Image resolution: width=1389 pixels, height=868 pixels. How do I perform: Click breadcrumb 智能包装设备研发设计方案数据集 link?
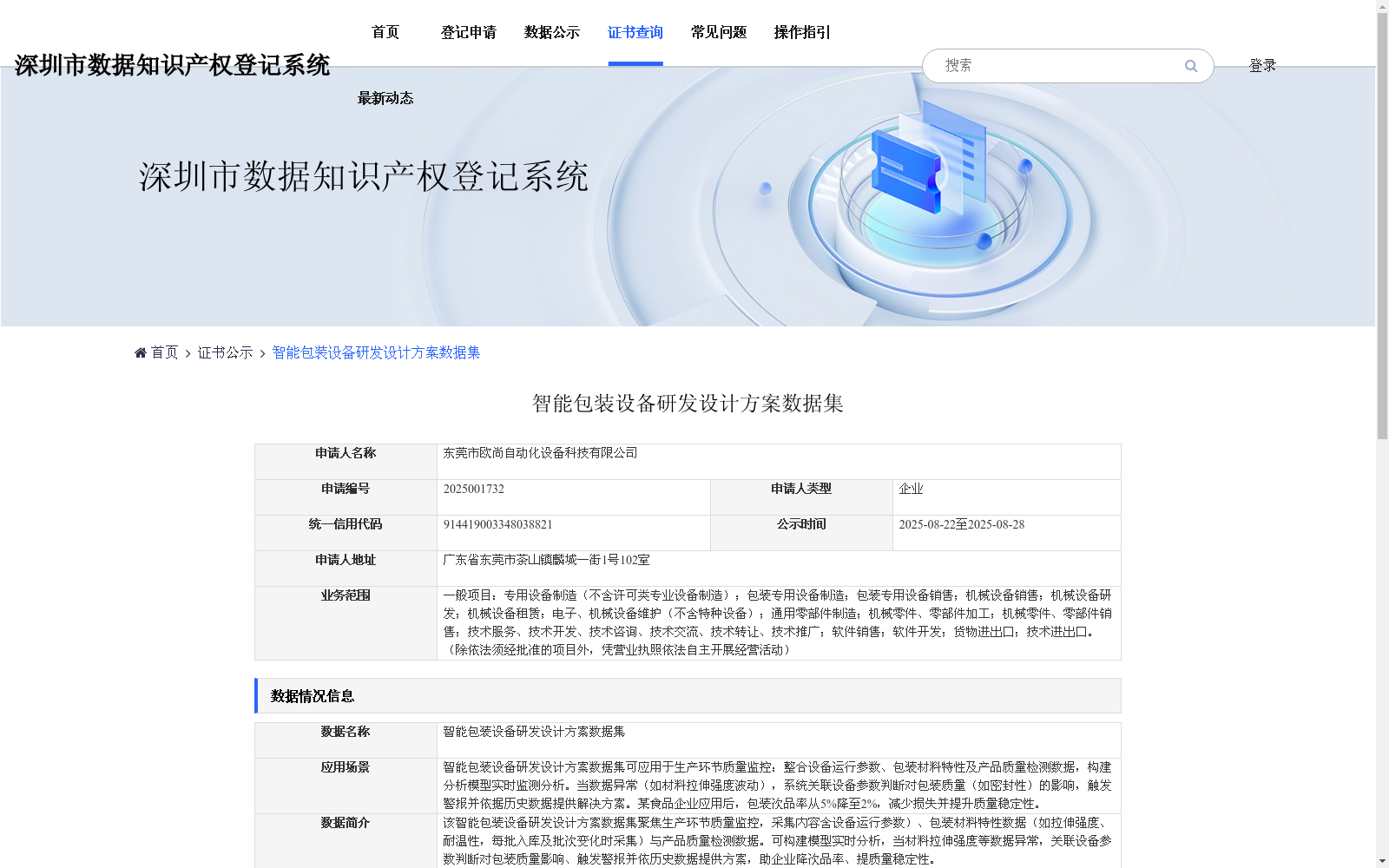pos(376,352)
